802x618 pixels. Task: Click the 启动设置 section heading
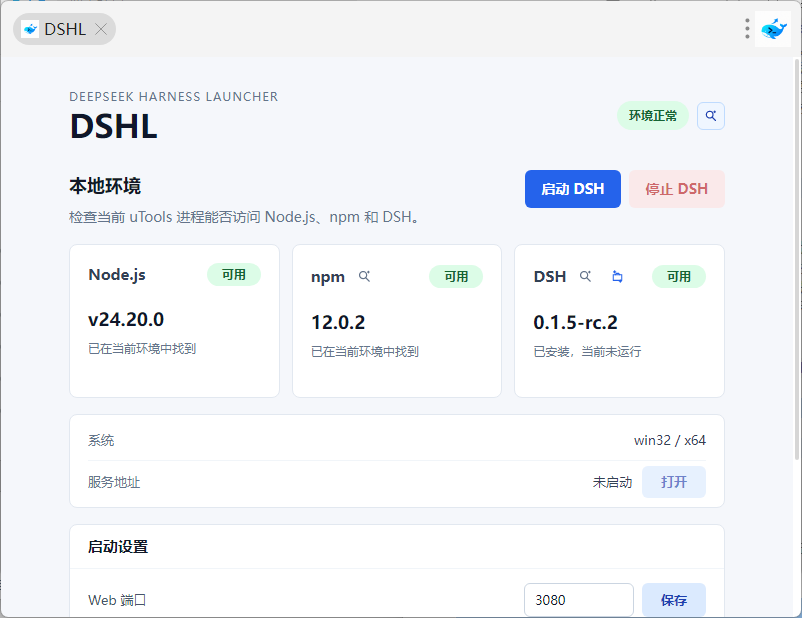pyautogui.click(x=118, y=547)
